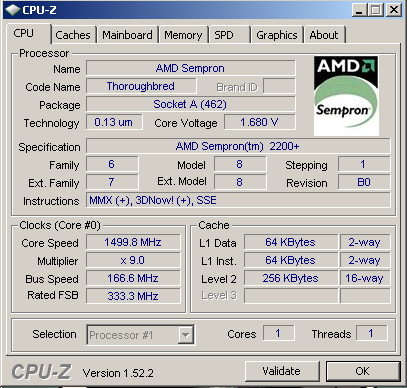This screenshot has height=388, width=407.
Task: Click the Validate button
Action: [281, 371]
